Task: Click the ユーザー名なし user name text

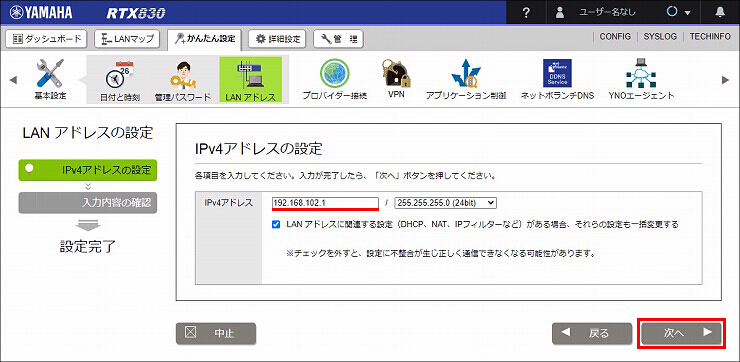Action: pyautogui.click(x=607, y=13)
